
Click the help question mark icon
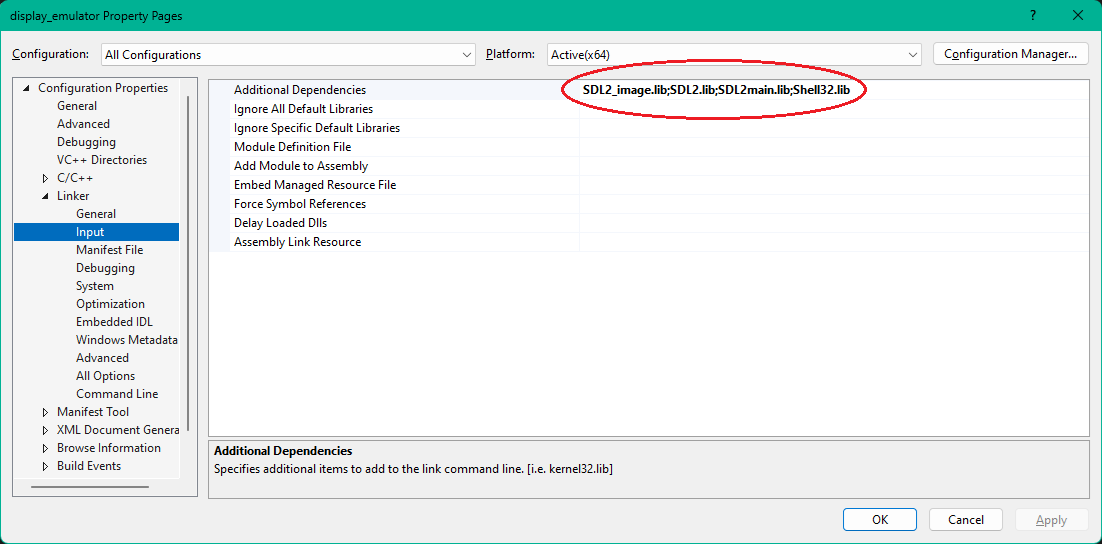tap(1031, 16)
